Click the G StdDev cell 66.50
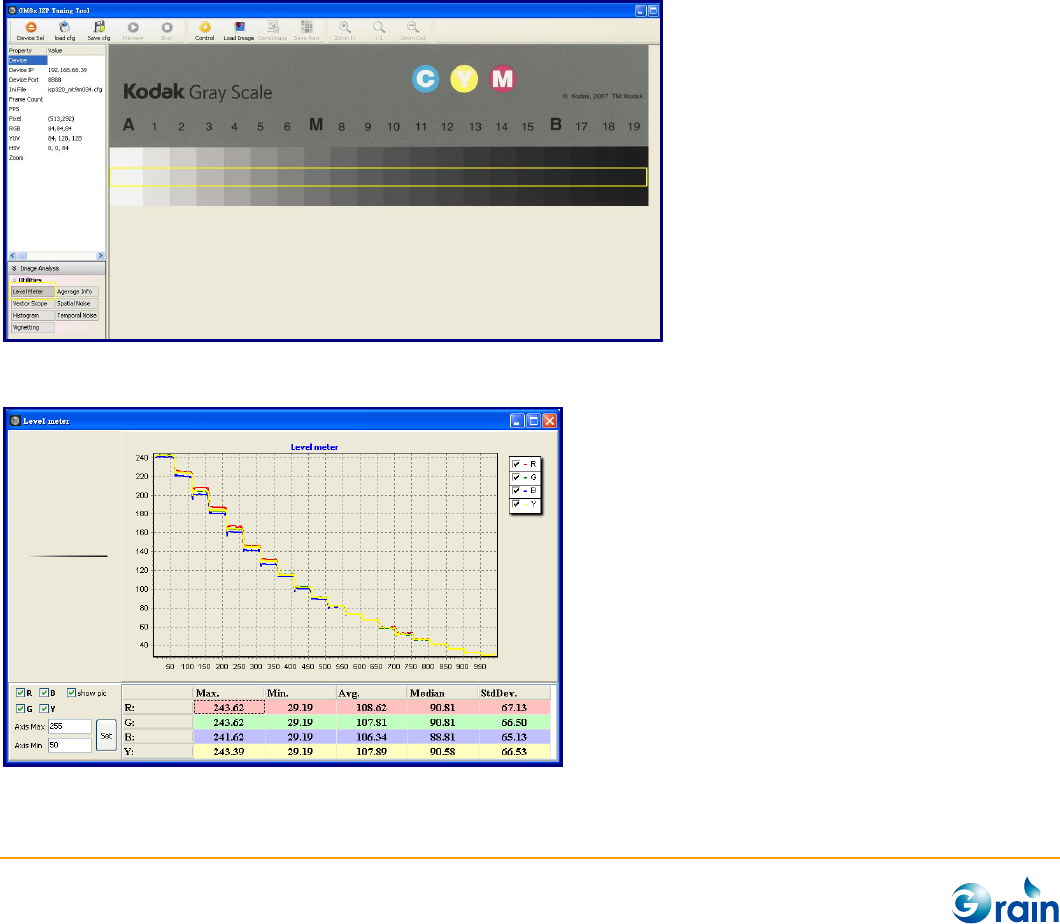The image size is (1060, 924). (x=515, y=722)
